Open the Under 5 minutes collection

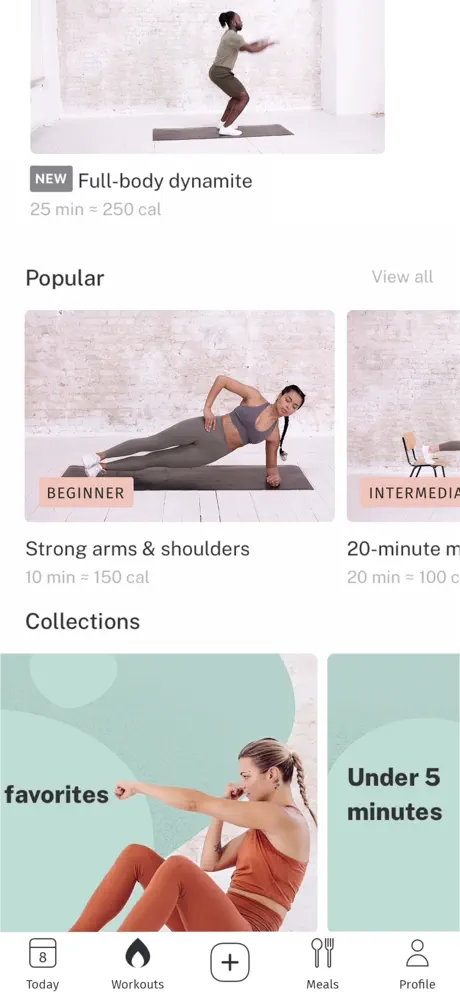(394, 792)
